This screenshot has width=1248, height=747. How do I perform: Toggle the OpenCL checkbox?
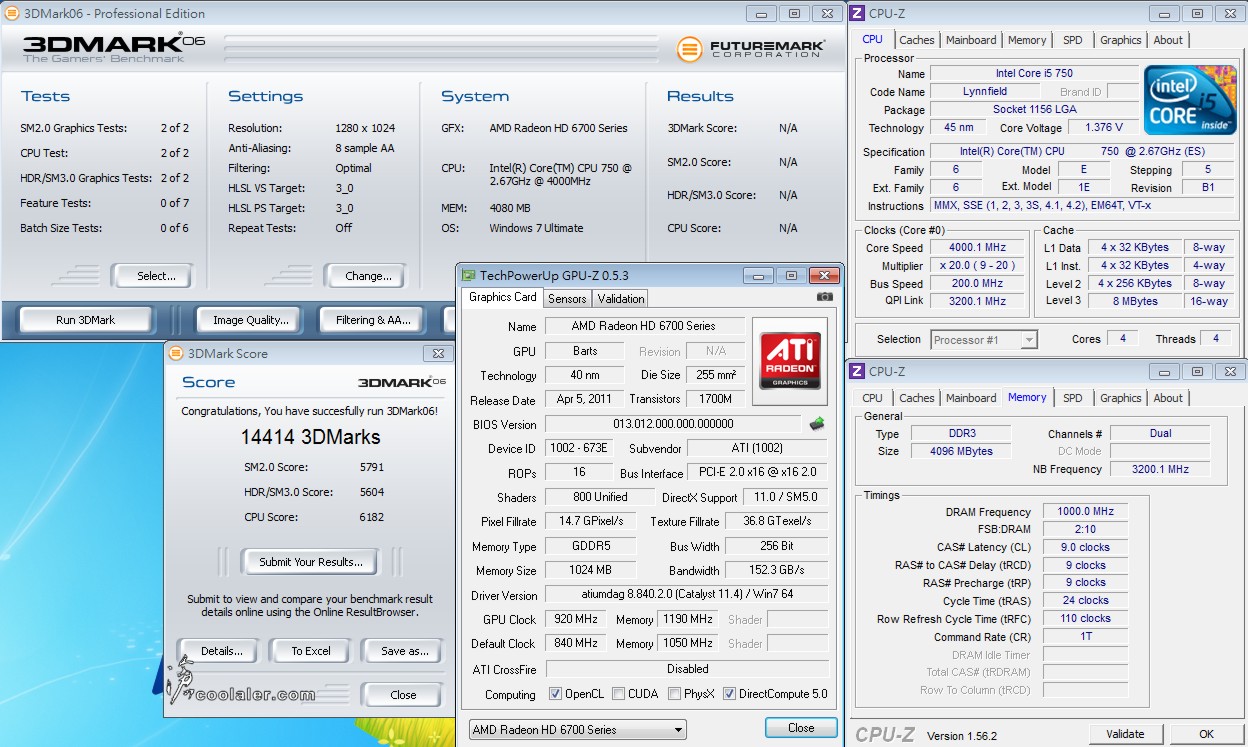pos(556,694)
